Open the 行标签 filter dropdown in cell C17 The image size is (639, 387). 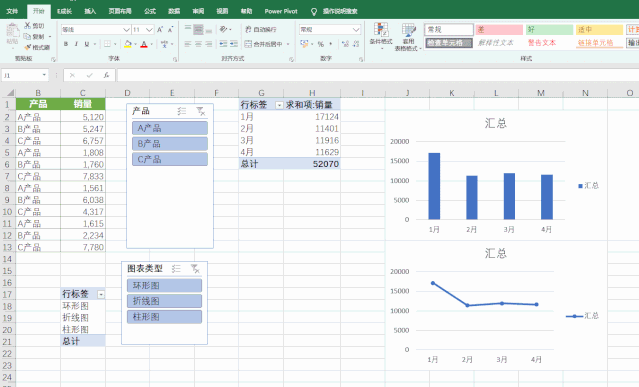(101, 294)
